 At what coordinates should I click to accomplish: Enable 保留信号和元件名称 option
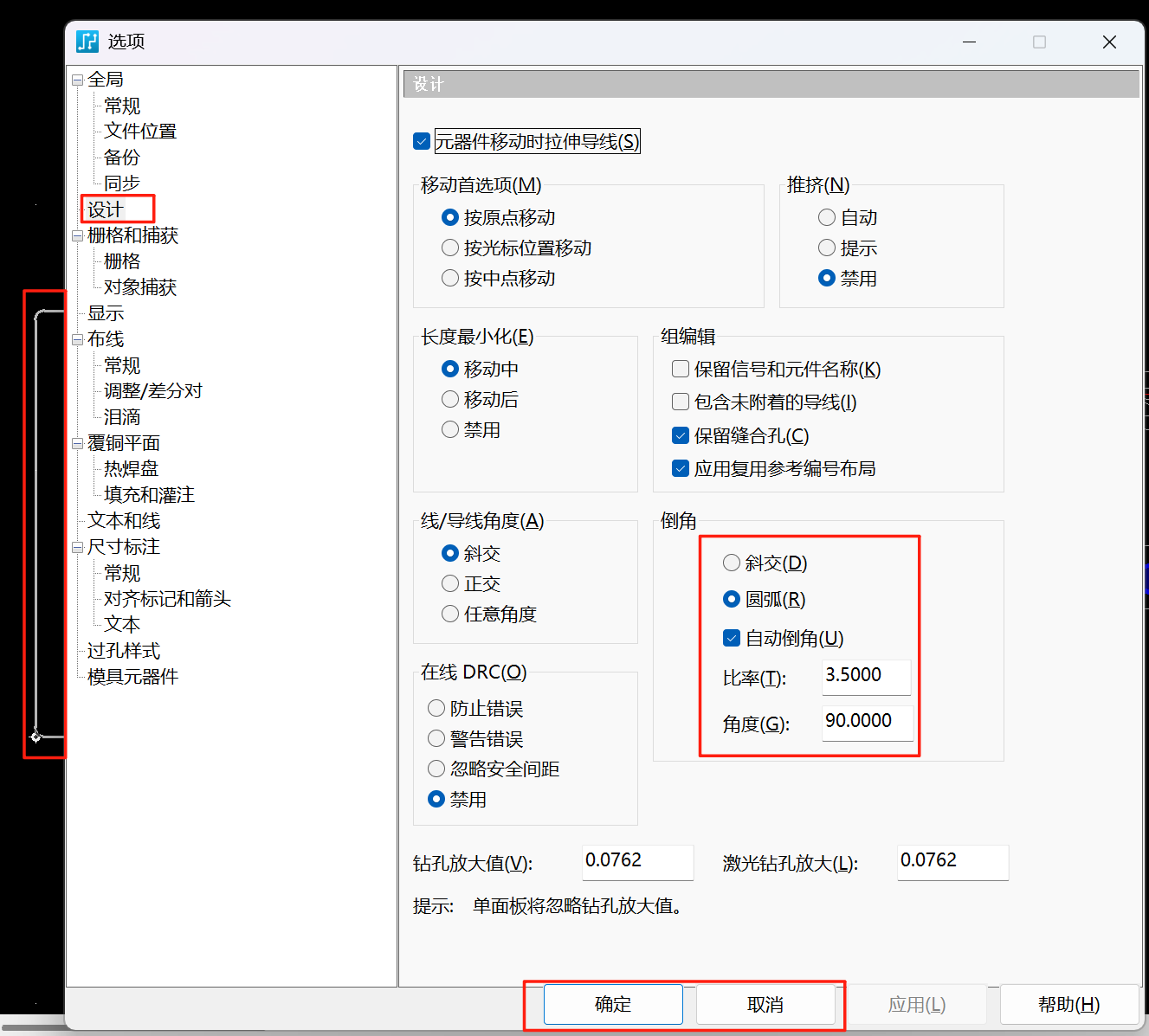pos(681,369)
